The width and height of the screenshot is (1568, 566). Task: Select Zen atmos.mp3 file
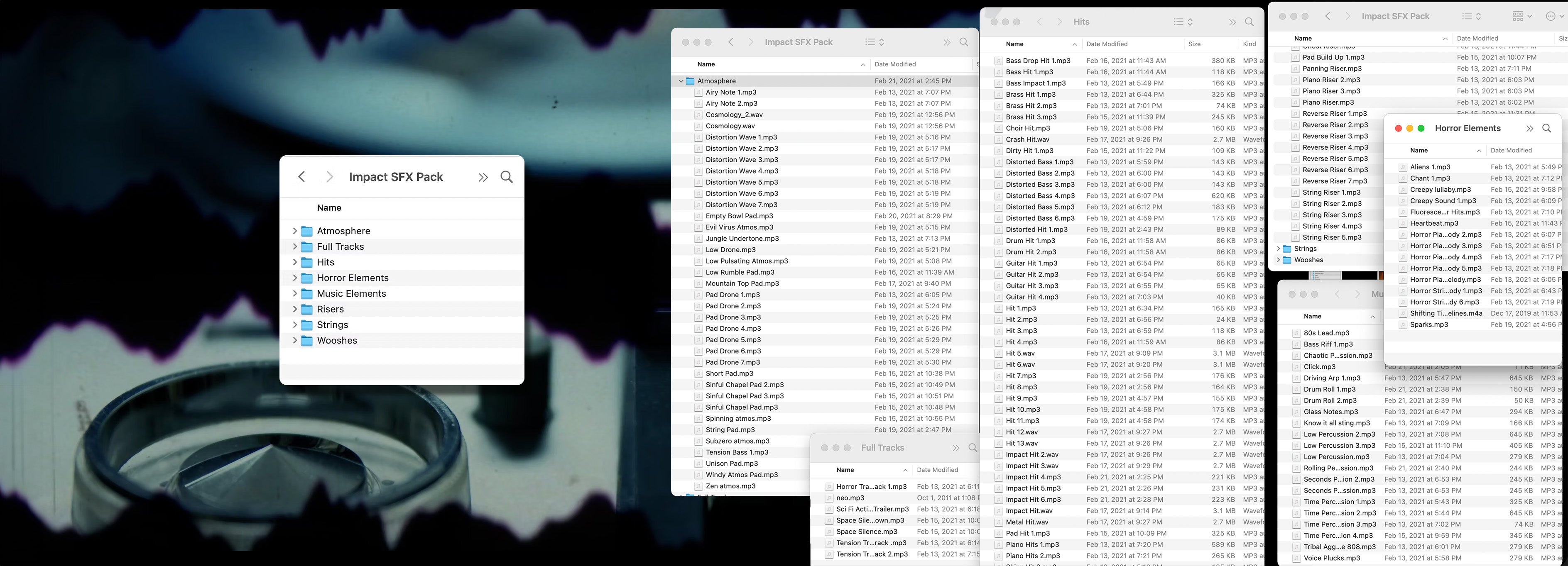tap(730, 486)
